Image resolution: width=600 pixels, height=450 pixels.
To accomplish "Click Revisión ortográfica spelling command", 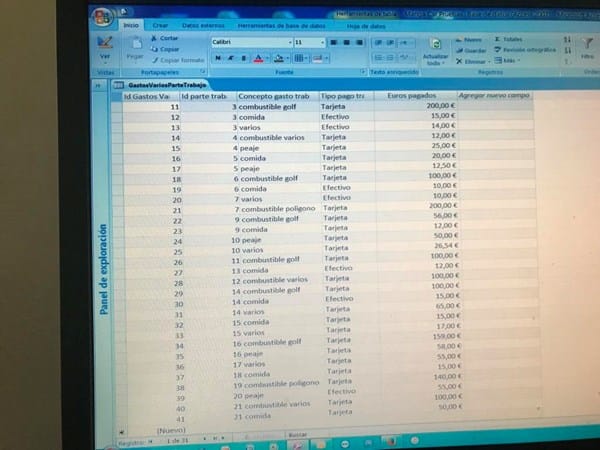I will pos(525,50).
